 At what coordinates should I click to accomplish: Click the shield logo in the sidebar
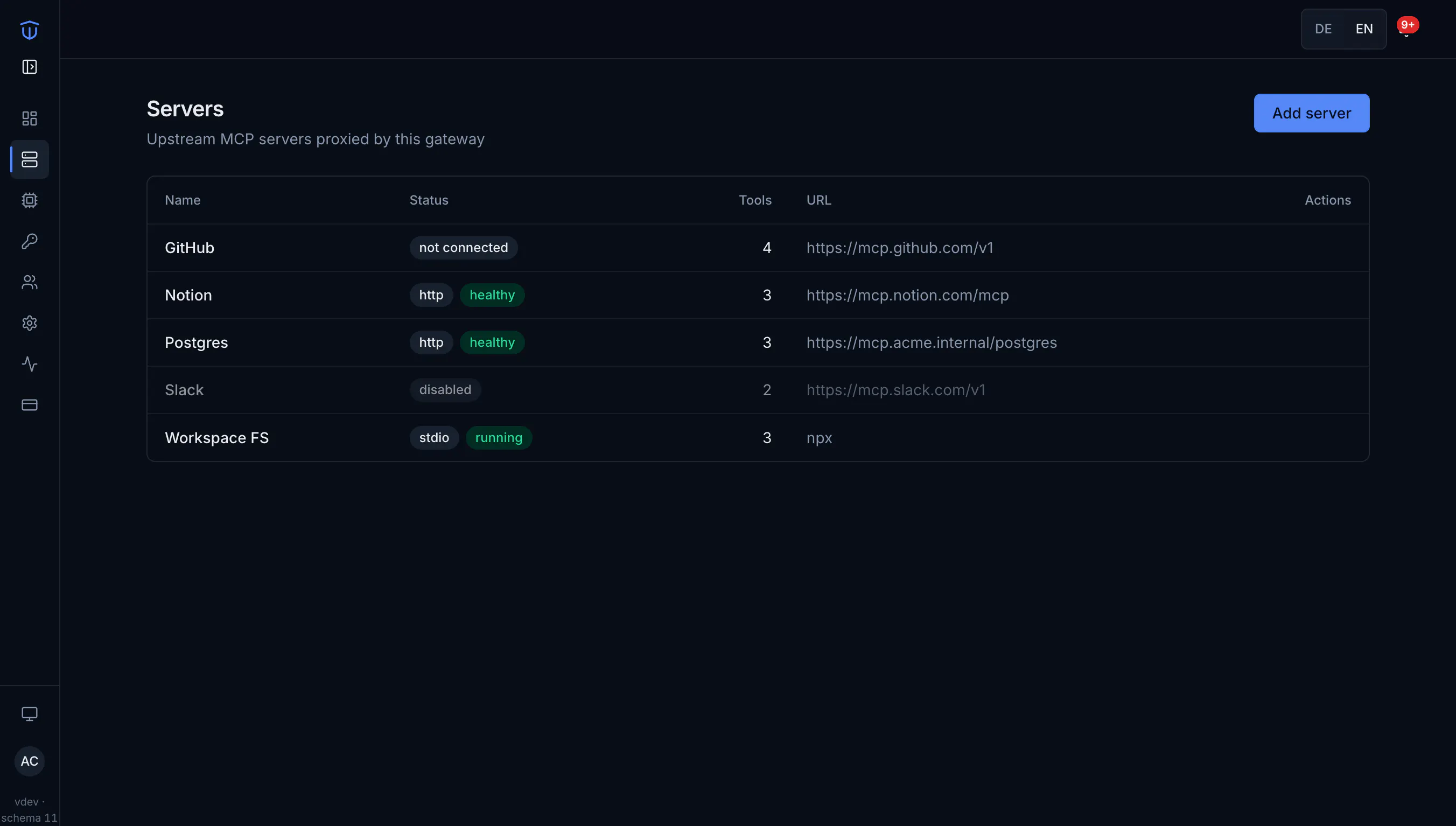click(30, 30)
